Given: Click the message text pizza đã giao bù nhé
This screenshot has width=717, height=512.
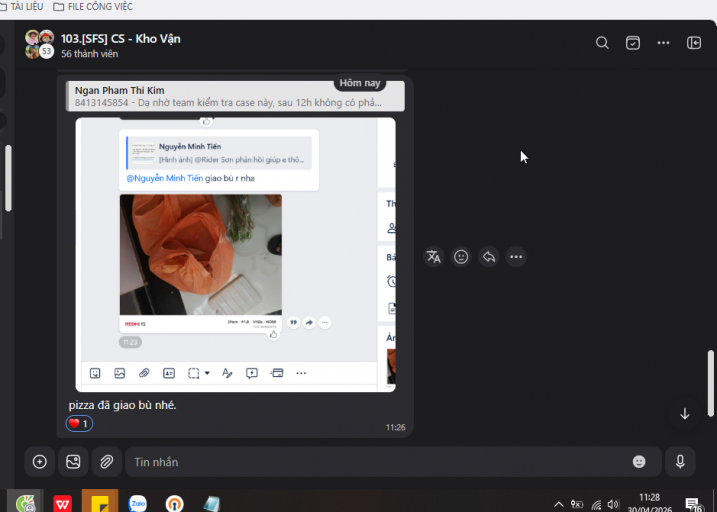Looking at the screenshot, I should 123,405.
